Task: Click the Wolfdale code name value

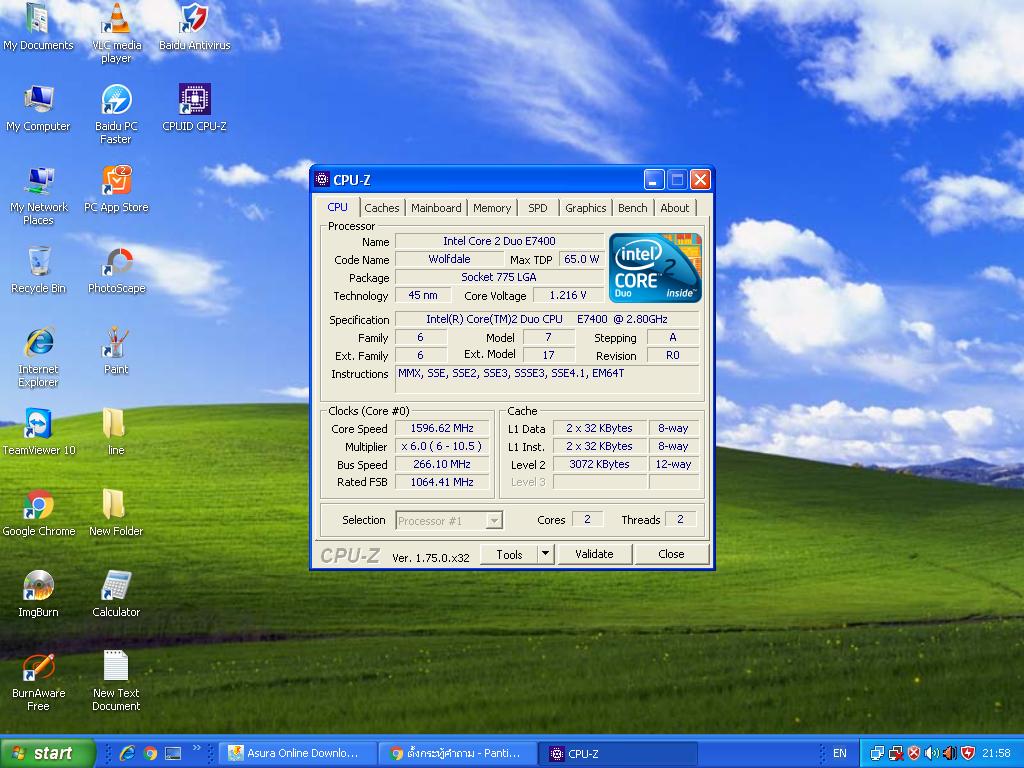Action: [449, 259]
